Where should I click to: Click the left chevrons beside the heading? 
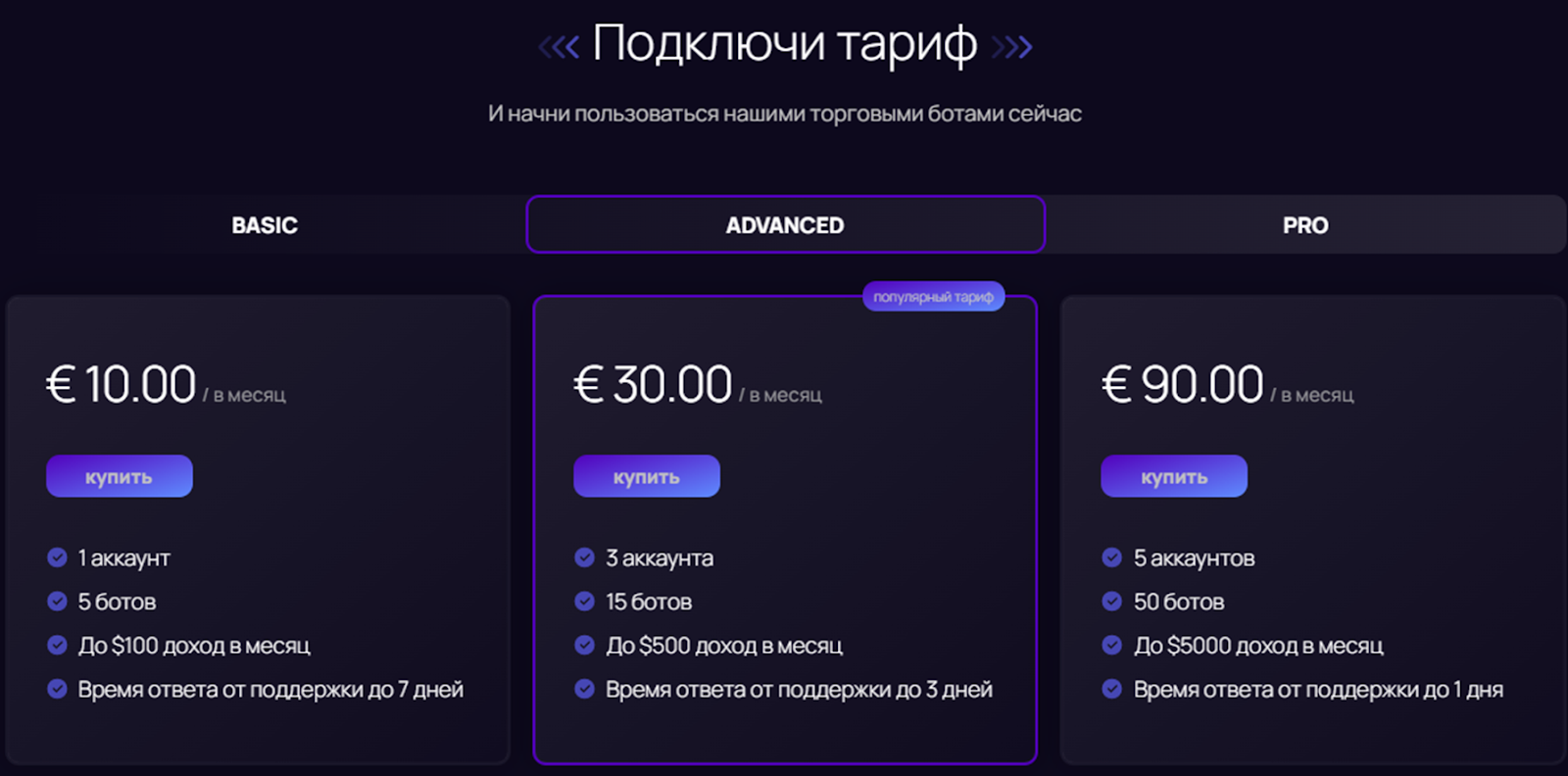click(560, 46)
